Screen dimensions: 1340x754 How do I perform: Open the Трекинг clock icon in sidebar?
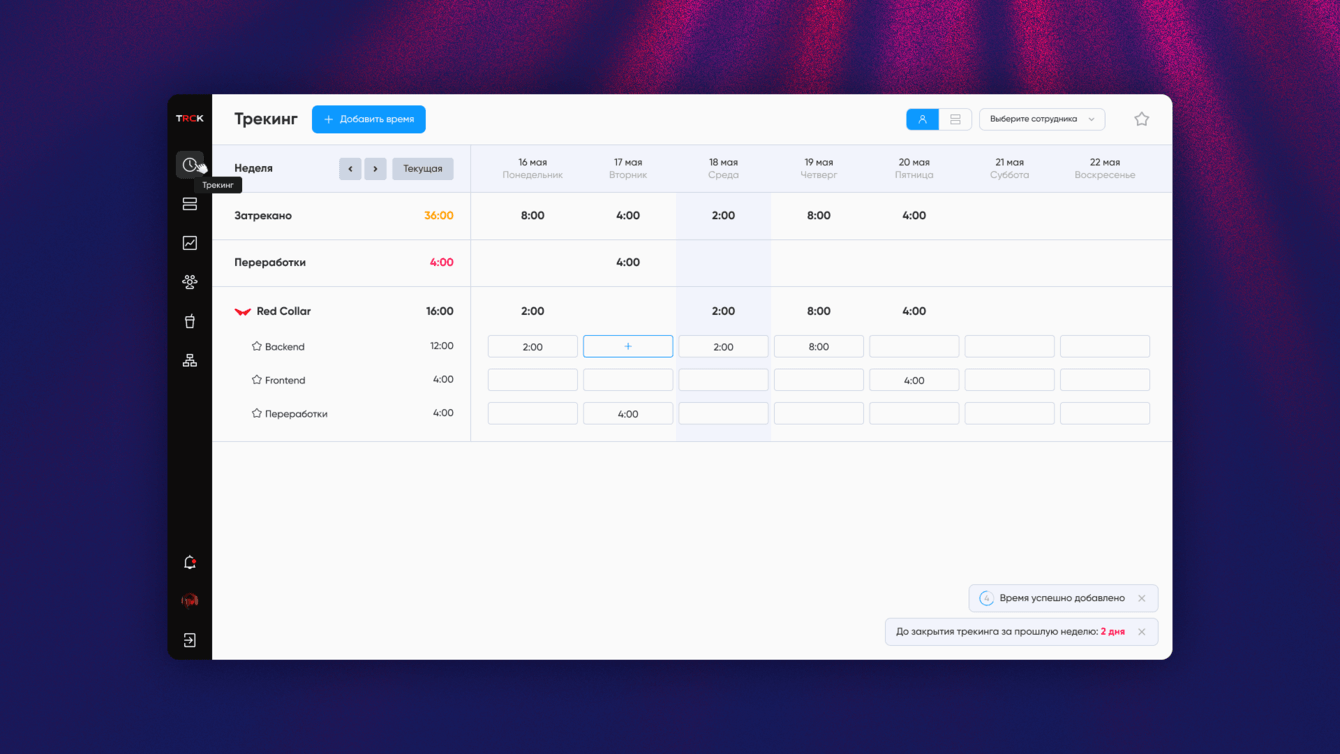[x=189, y=164]
